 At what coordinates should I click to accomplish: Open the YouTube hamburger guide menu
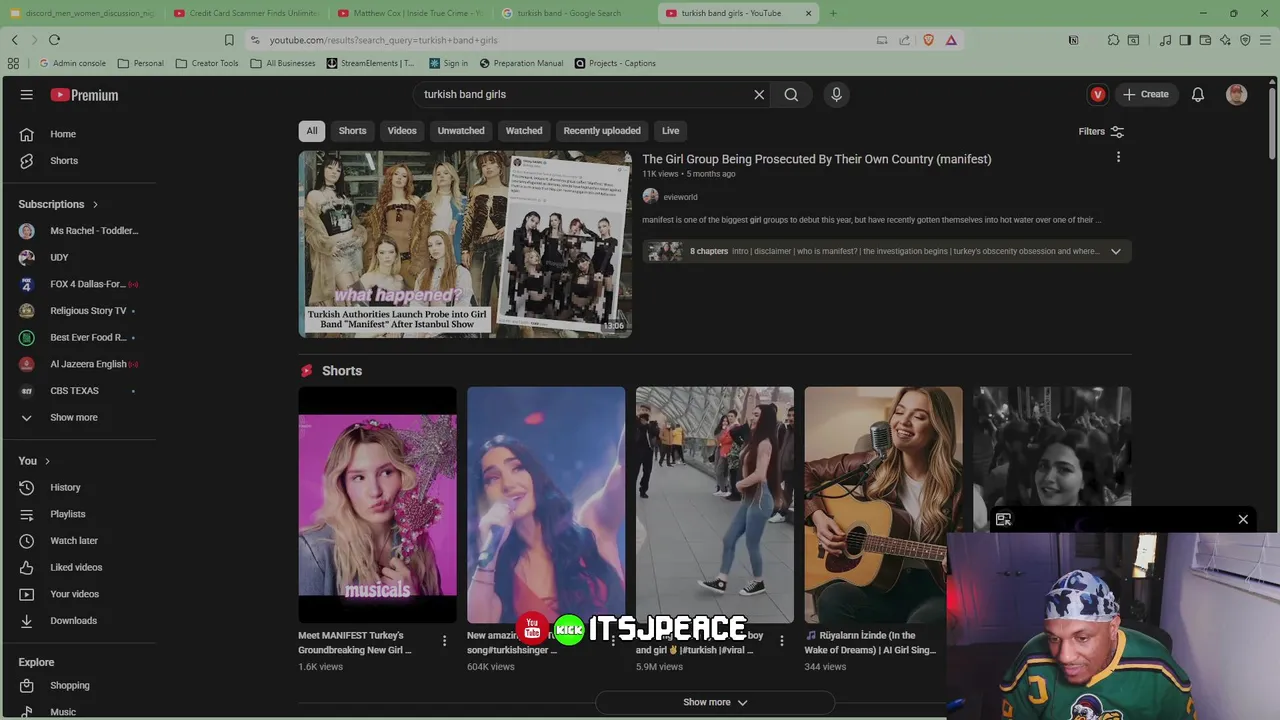pyautogui.click(x=26, y=95)
